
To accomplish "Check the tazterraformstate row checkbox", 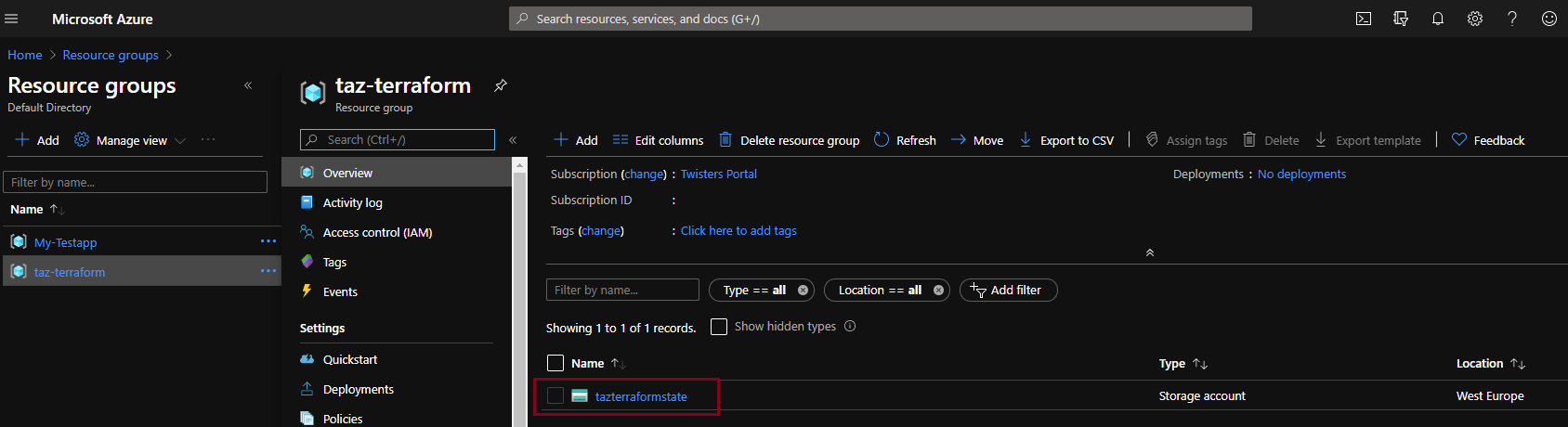I will [x=555, y=395].
